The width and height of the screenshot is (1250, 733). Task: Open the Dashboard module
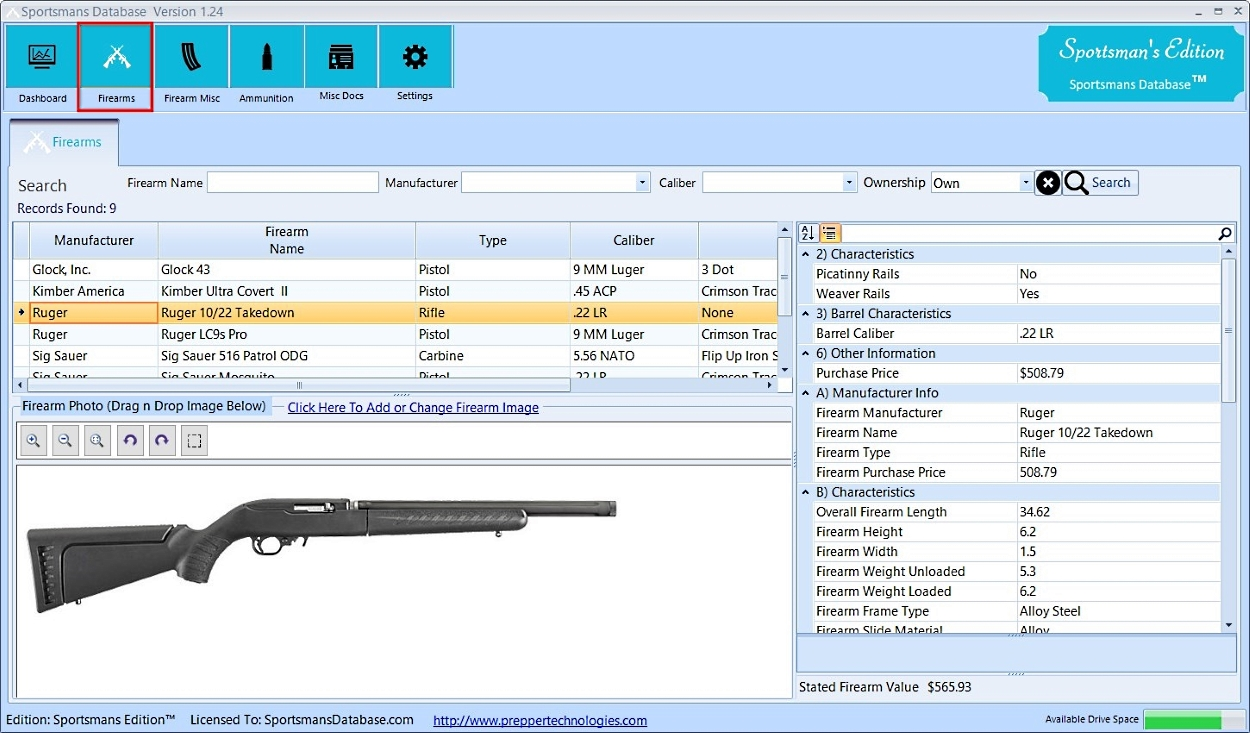(x=42, y=66)
